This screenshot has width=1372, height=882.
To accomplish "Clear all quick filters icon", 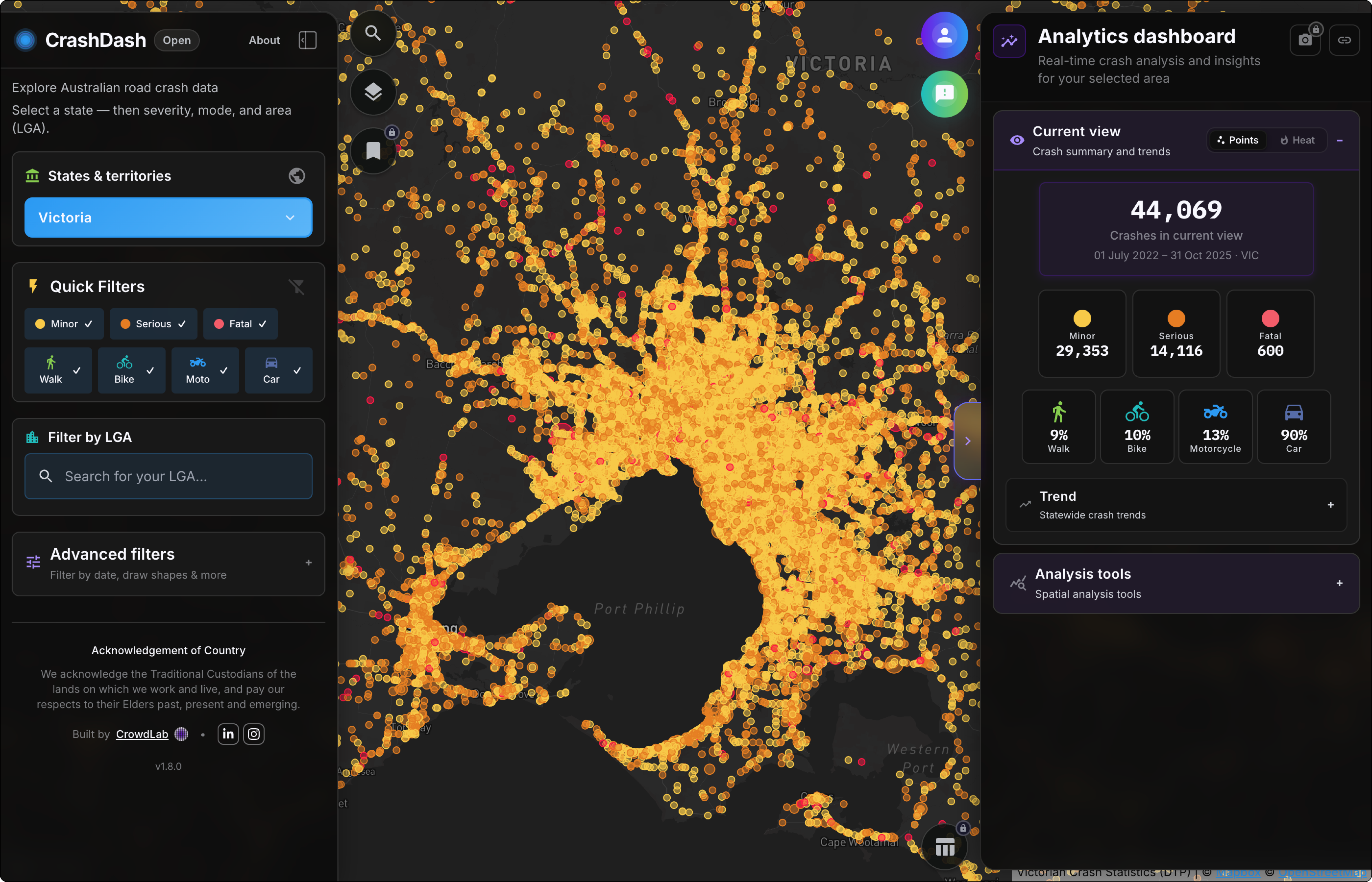I will point(297,286).
